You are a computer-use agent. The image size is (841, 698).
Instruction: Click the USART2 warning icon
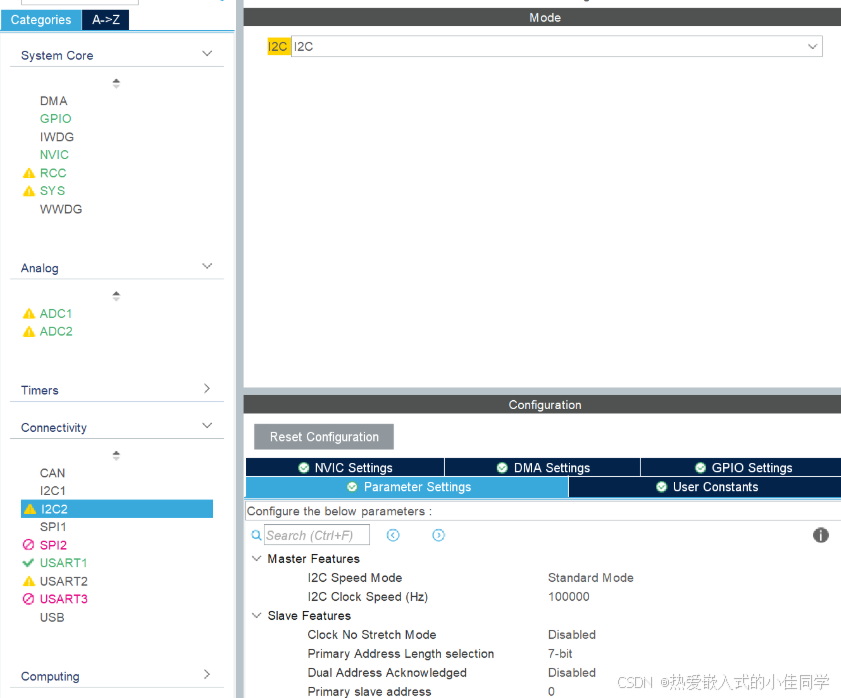pos(29,581)
